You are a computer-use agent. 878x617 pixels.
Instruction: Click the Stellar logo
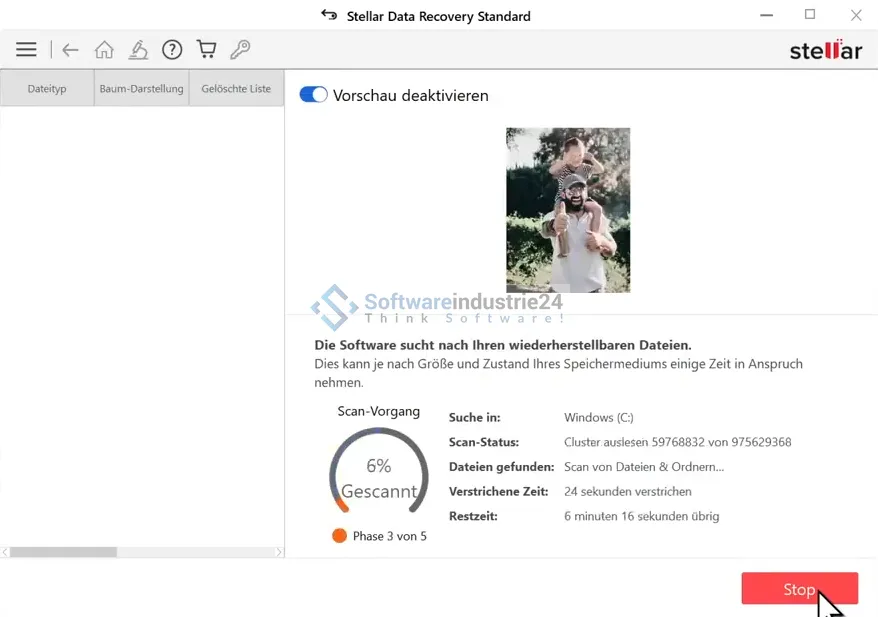coord(825,51)
